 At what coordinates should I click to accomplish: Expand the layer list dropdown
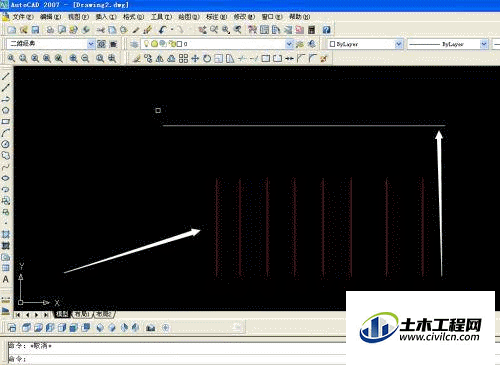point(289,44)
